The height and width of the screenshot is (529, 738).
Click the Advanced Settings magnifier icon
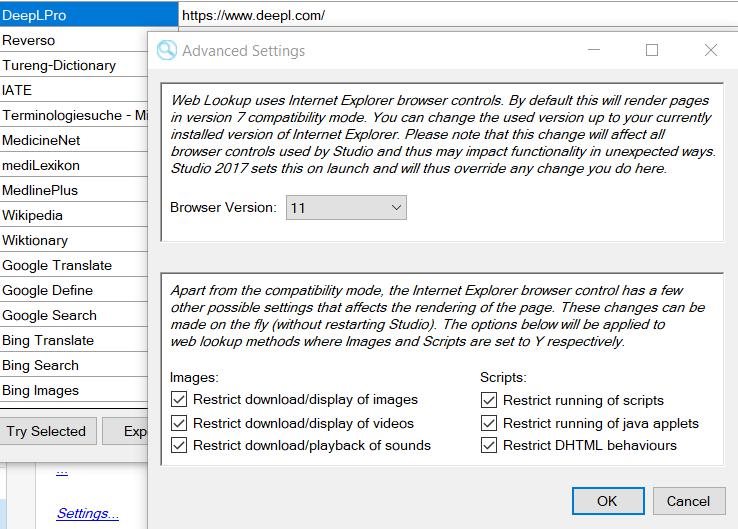pyautogui.click(x=167, y=50)
